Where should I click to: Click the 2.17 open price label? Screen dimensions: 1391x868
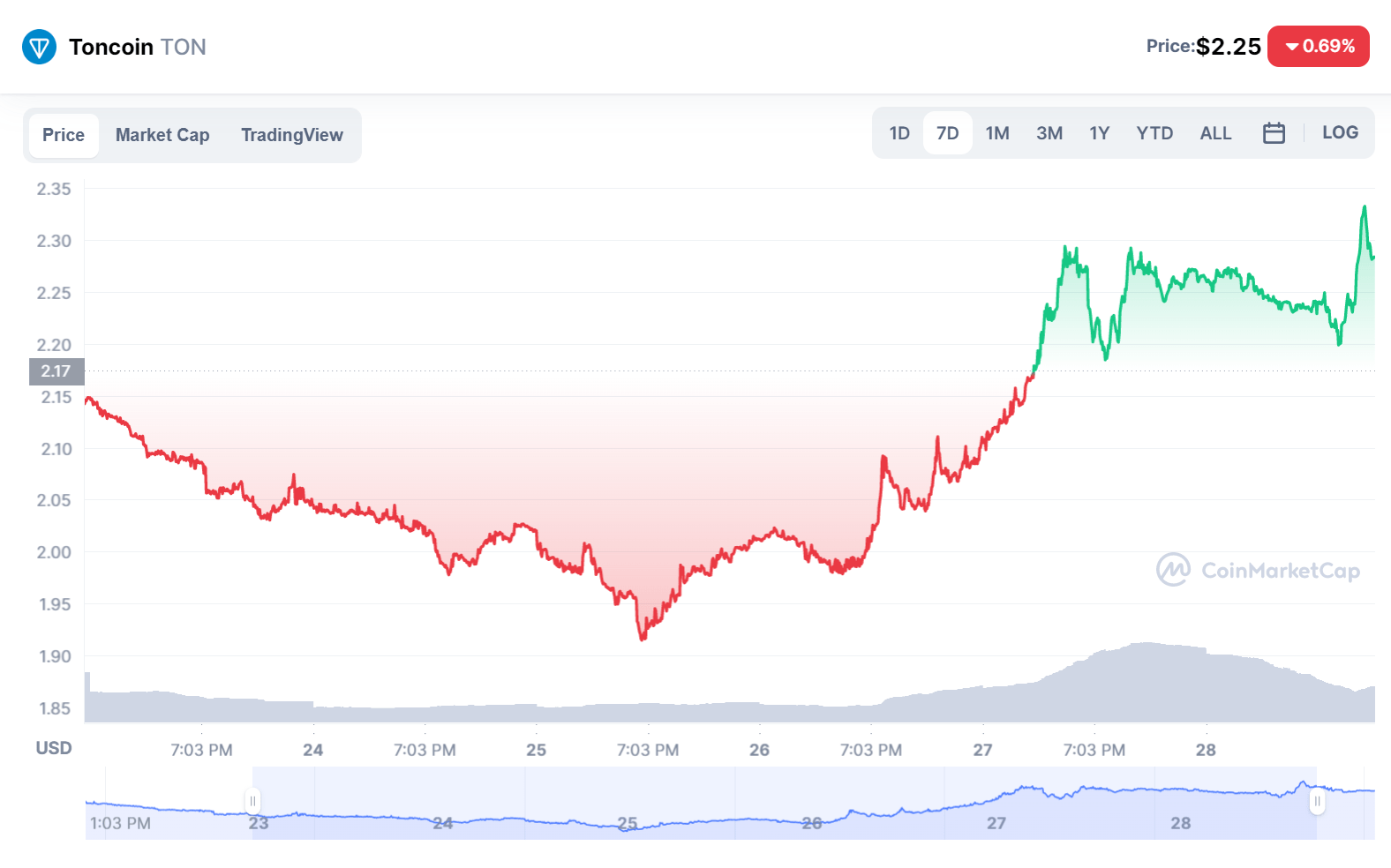(x=56, y=371)
